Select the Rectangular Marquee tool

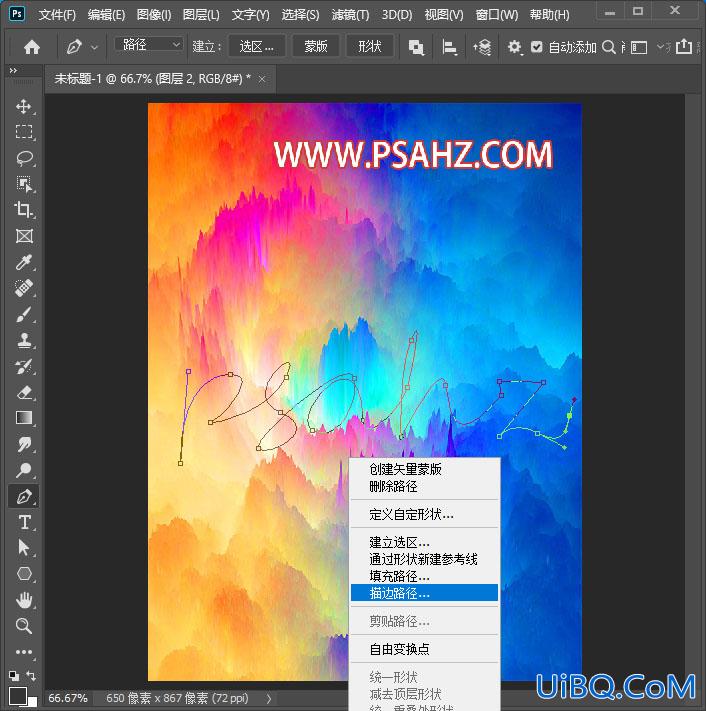coord(24,132)
